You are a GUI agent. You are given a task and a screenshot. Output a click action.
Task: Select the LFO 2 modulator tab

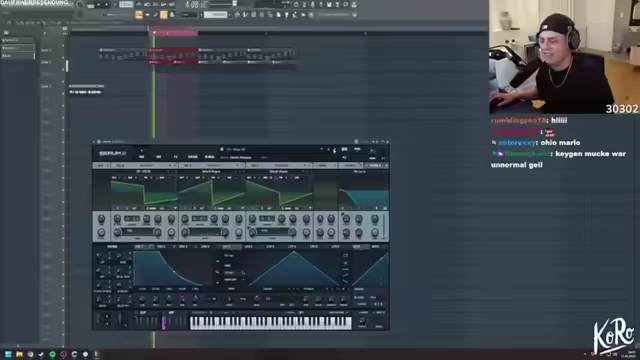coord(248,247)
